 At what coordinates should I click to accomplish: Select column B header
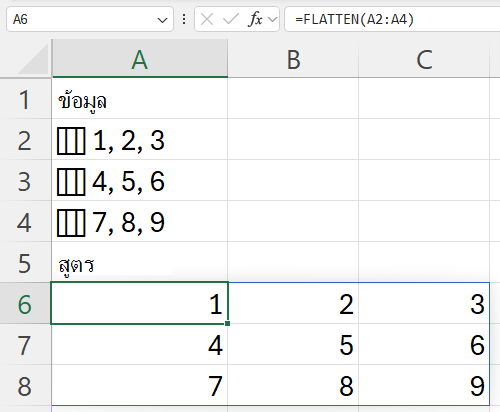(x=293, y=59)
